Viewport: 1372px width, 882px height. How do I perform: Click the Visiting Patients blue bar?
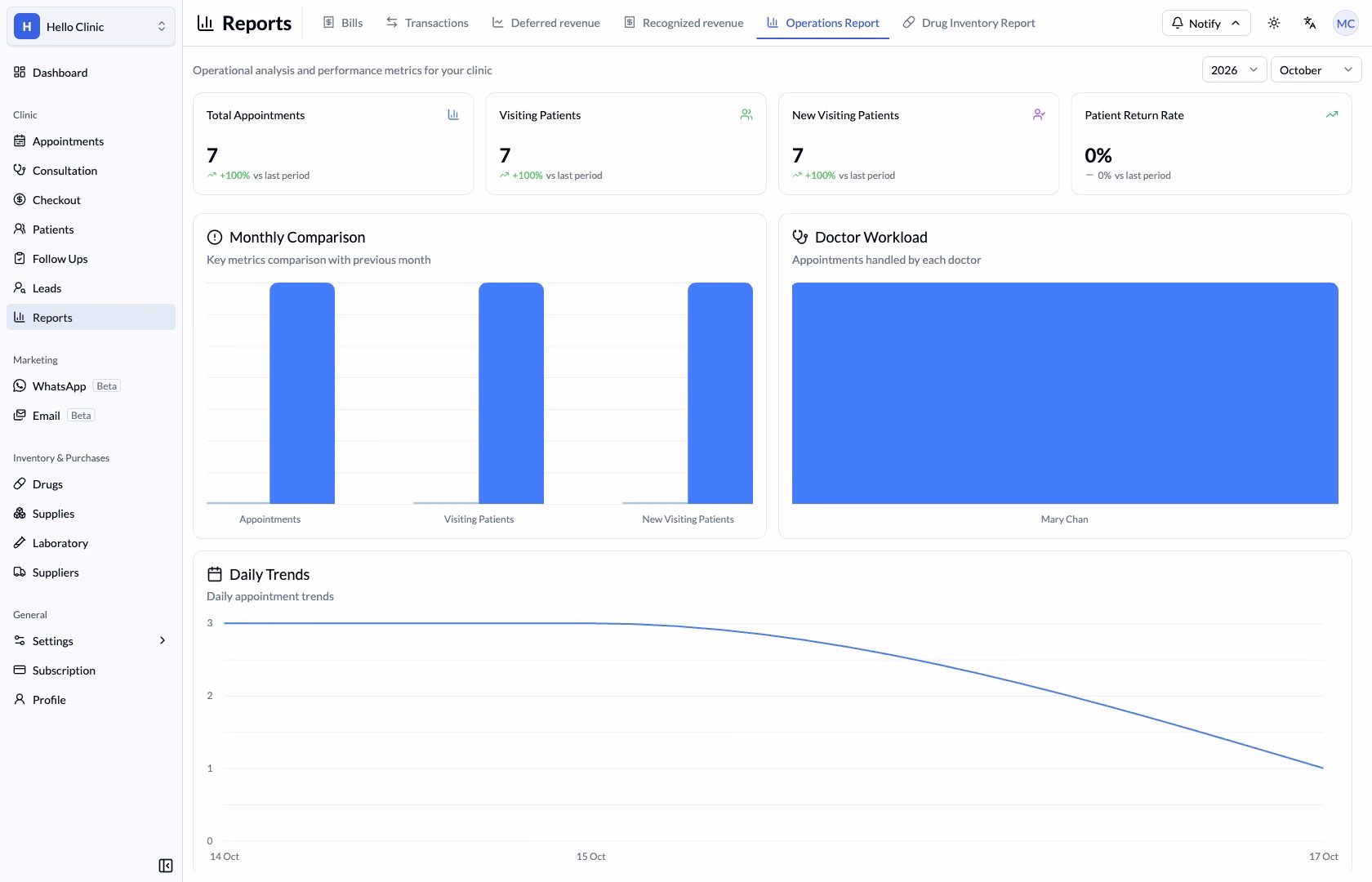click(511, 393)
